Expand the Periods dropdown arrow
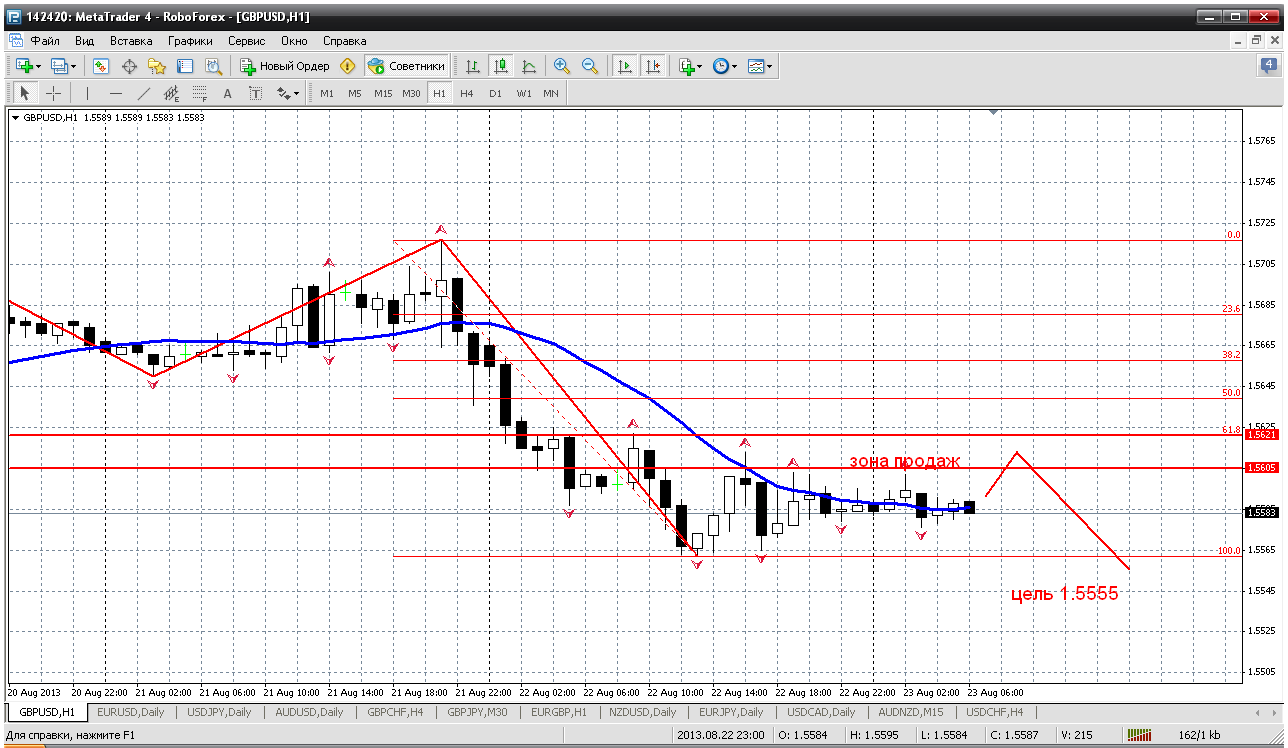Screen dimensions: 1288x748 tap(734, 66)
